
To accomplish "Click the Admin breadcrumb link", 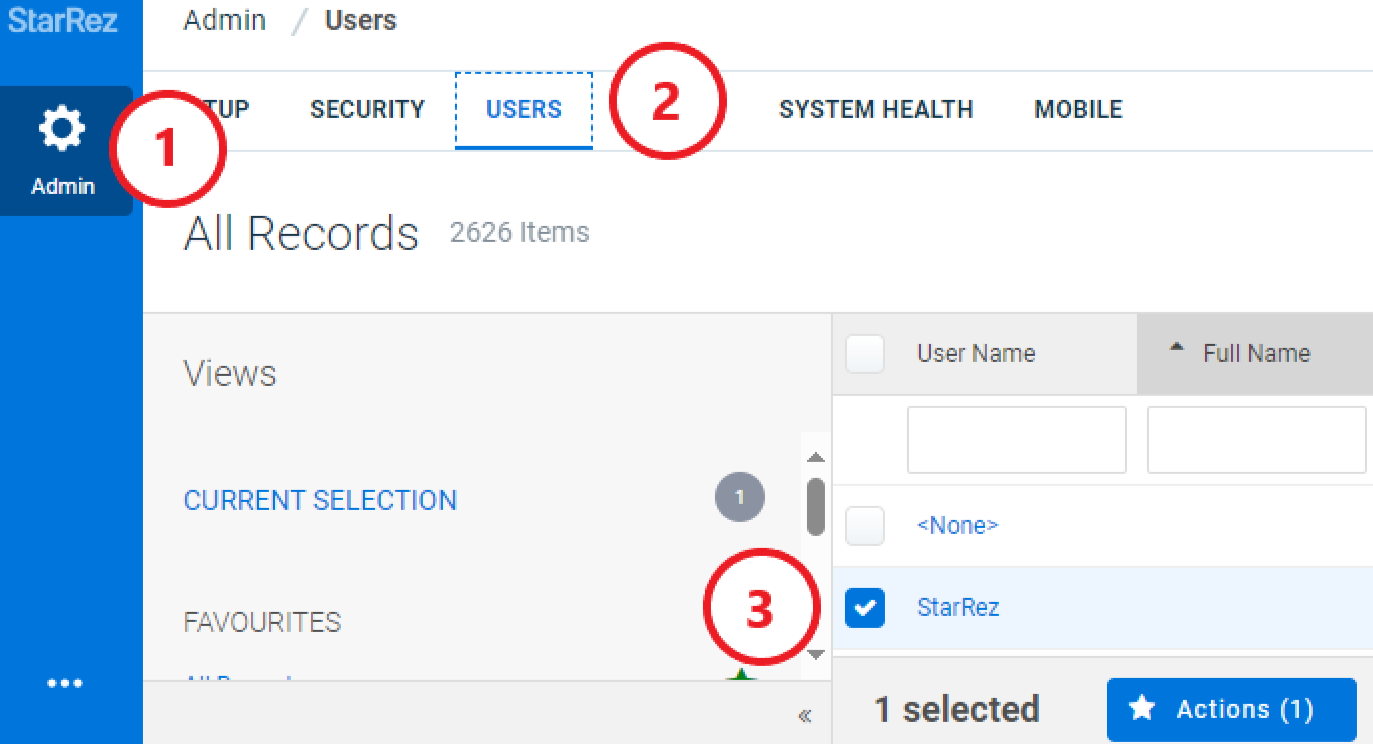I will (x=225, y=20).
